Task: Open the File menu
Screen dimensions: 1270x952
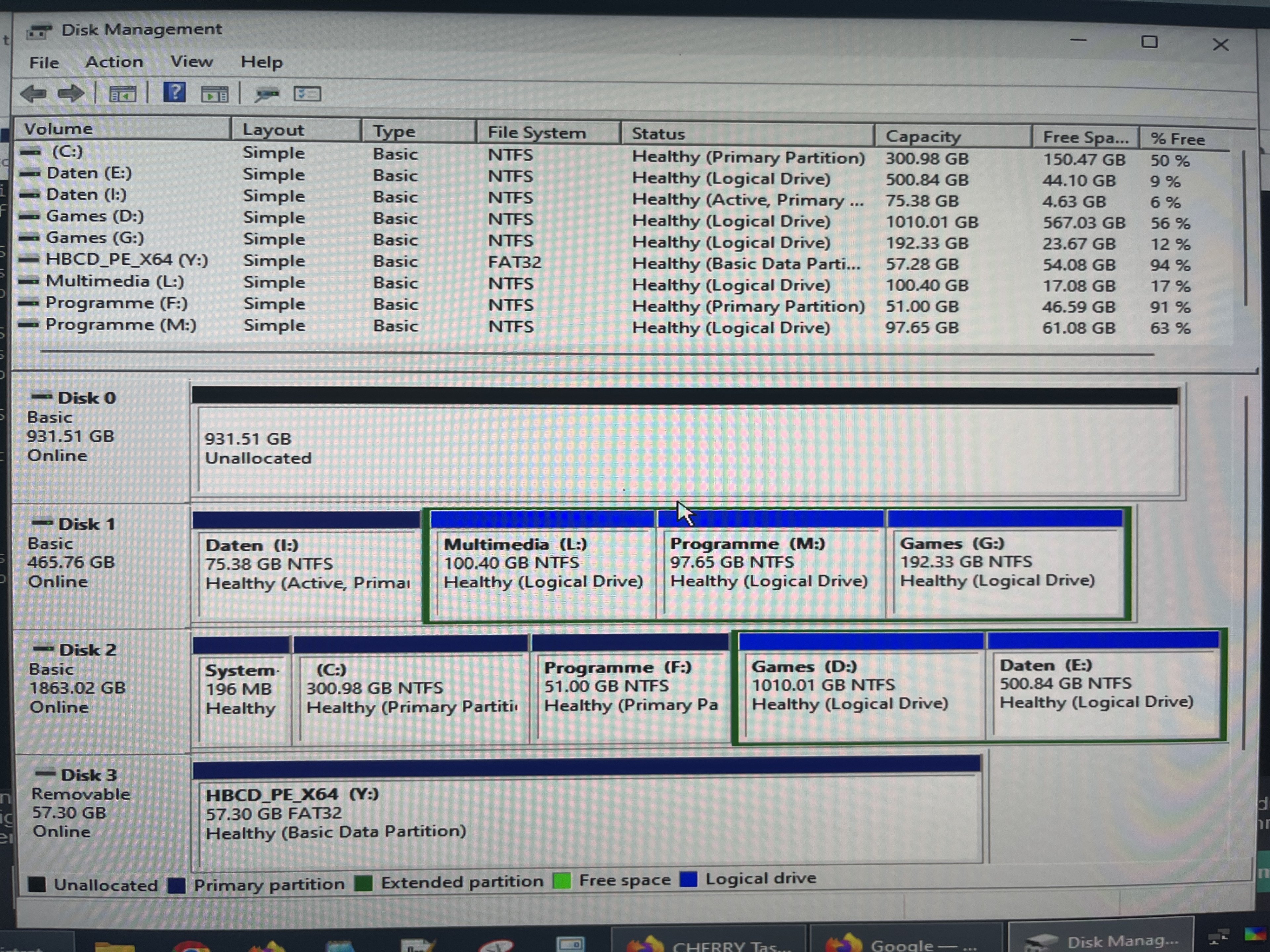Action: tap(44, 62)
